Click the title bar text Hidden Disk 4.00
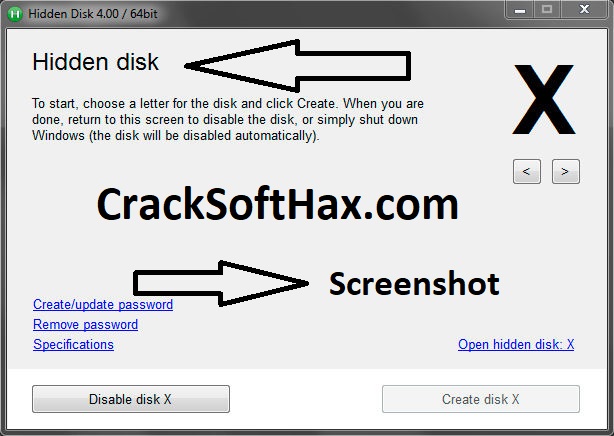This screenshot has height=436, width=614. pyautogui.click(x=74, y=14)
